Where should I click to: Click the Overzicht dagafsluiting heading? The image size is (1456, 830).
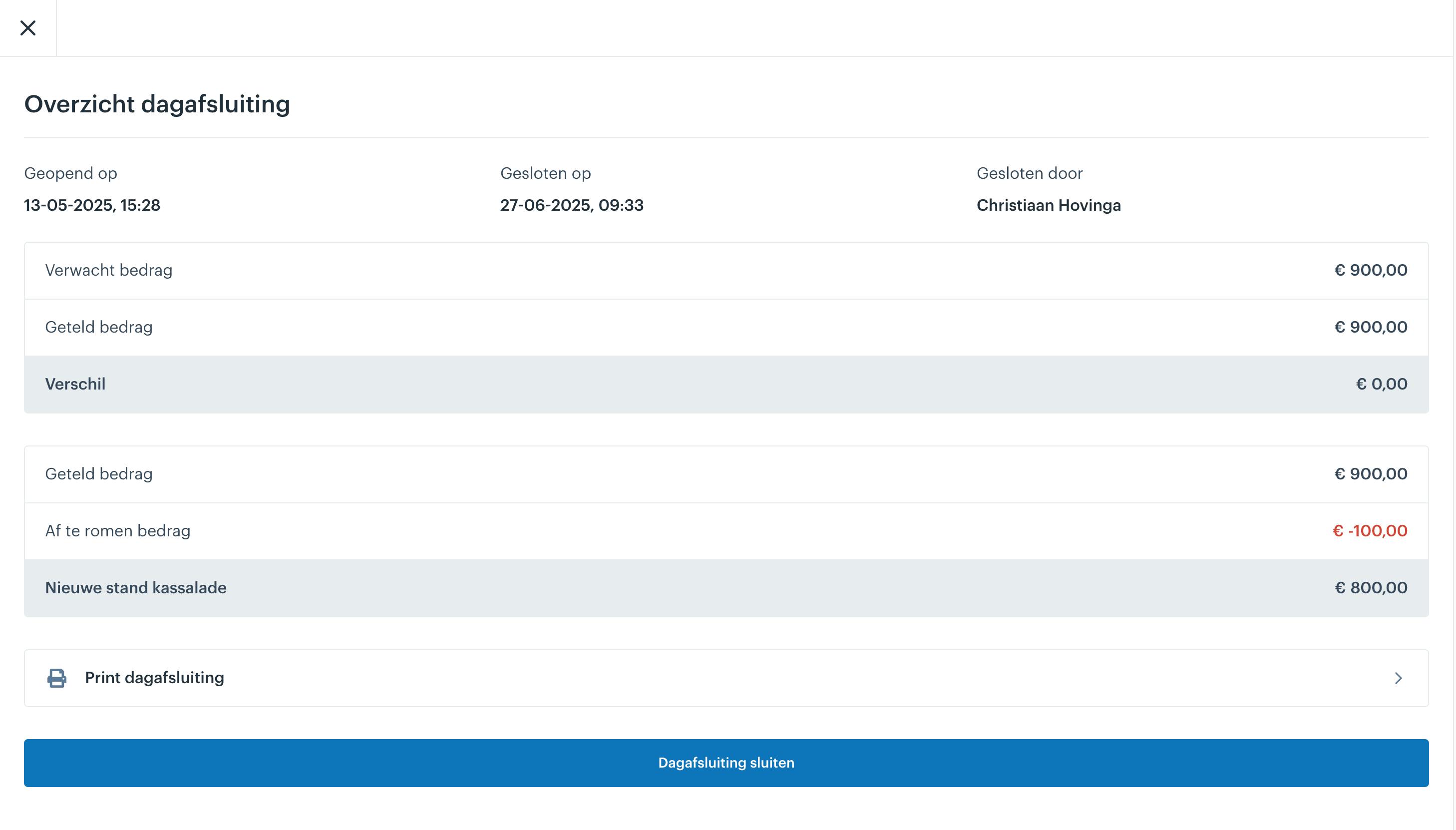pyautogui.click(x=157, y=104)
